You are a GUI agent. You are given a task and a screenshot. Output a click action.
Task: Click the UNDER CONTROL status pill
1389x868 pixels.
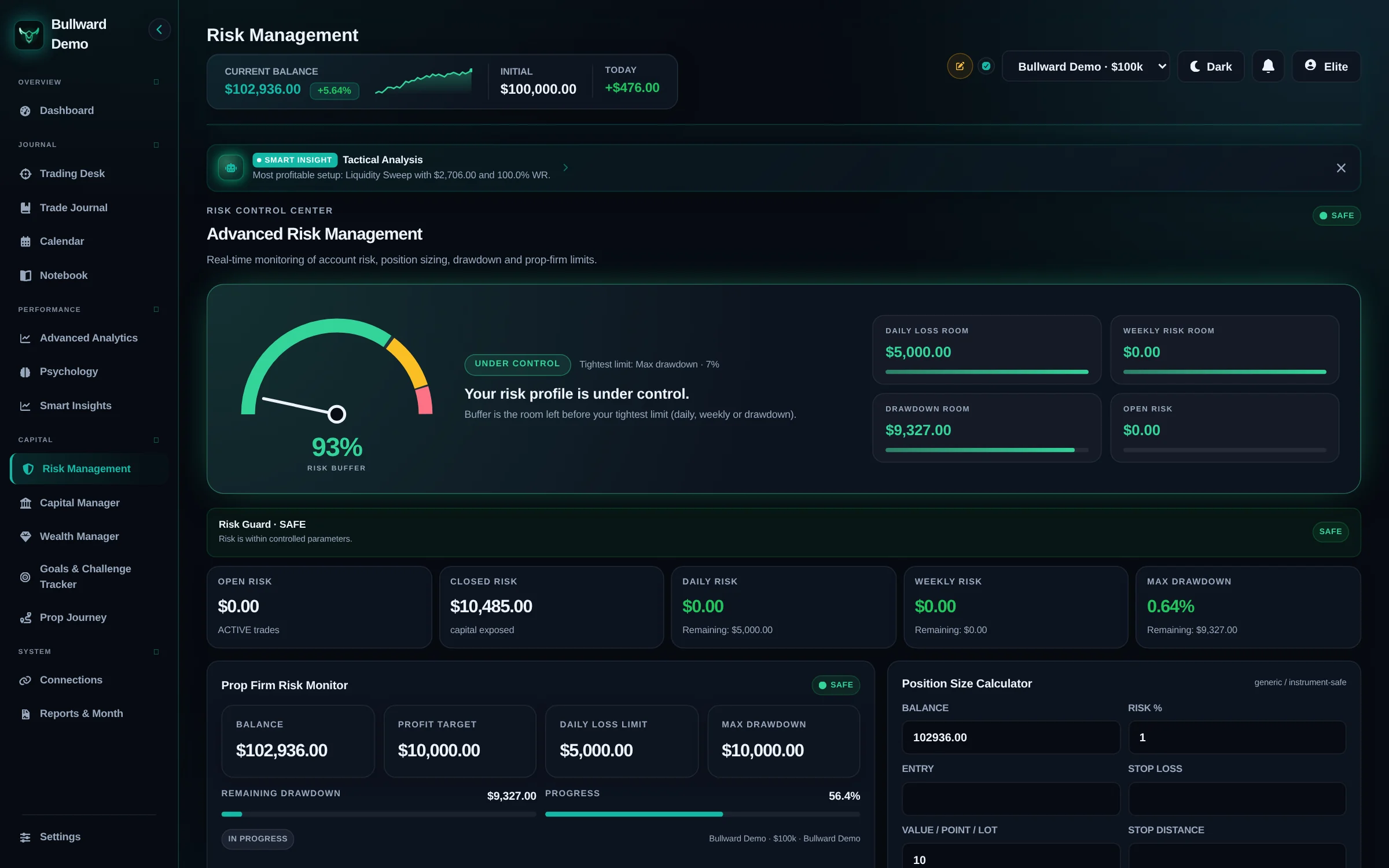[x=517, y=364]
